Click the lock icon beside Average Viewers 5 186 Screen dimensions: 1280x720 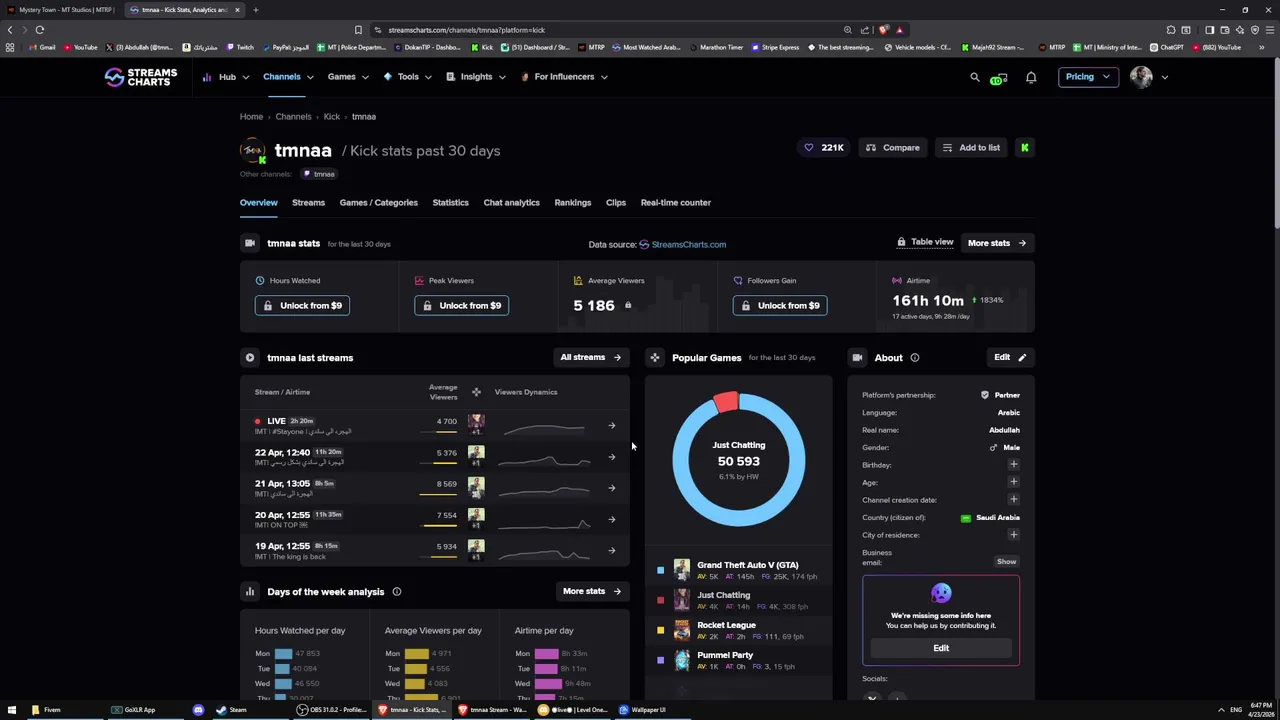[x=628, y=306]
